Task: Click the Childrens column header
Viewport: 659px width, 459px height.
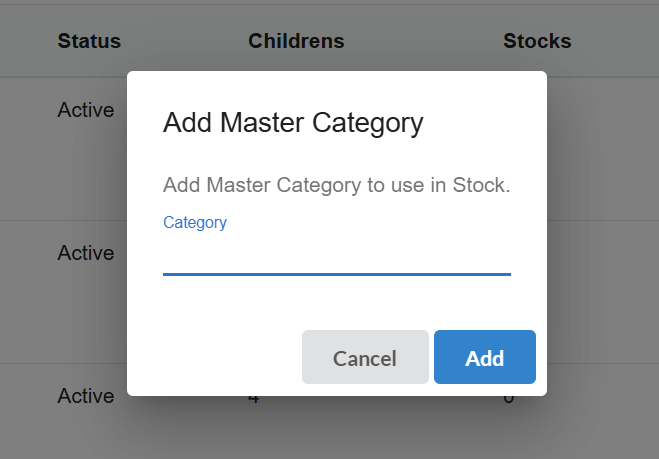Action: pos(296,41)
